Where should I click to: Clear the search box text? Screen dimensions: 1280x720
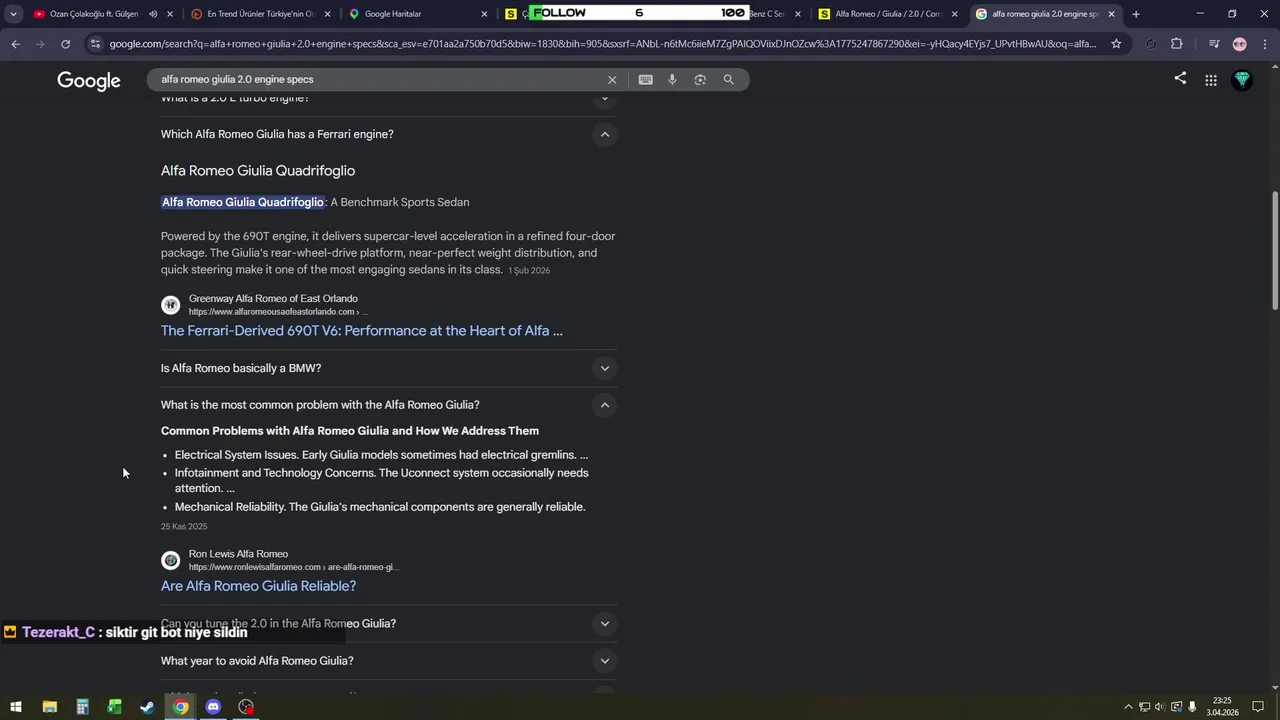pos(612,80)
